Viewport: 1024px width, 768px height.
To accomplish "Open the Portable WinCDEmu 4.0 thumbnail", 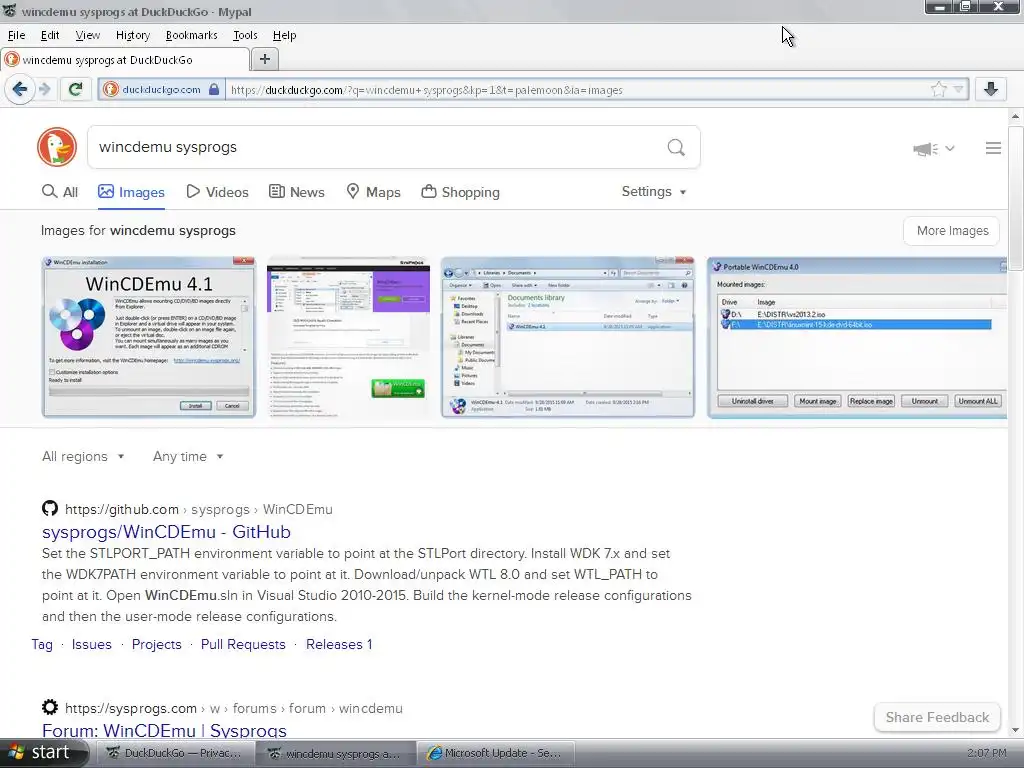I will coord(857,337).
